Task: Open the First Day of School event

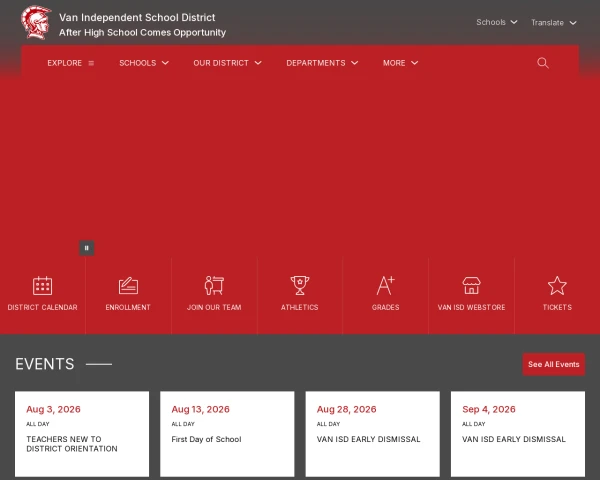Action: point(206,439)
